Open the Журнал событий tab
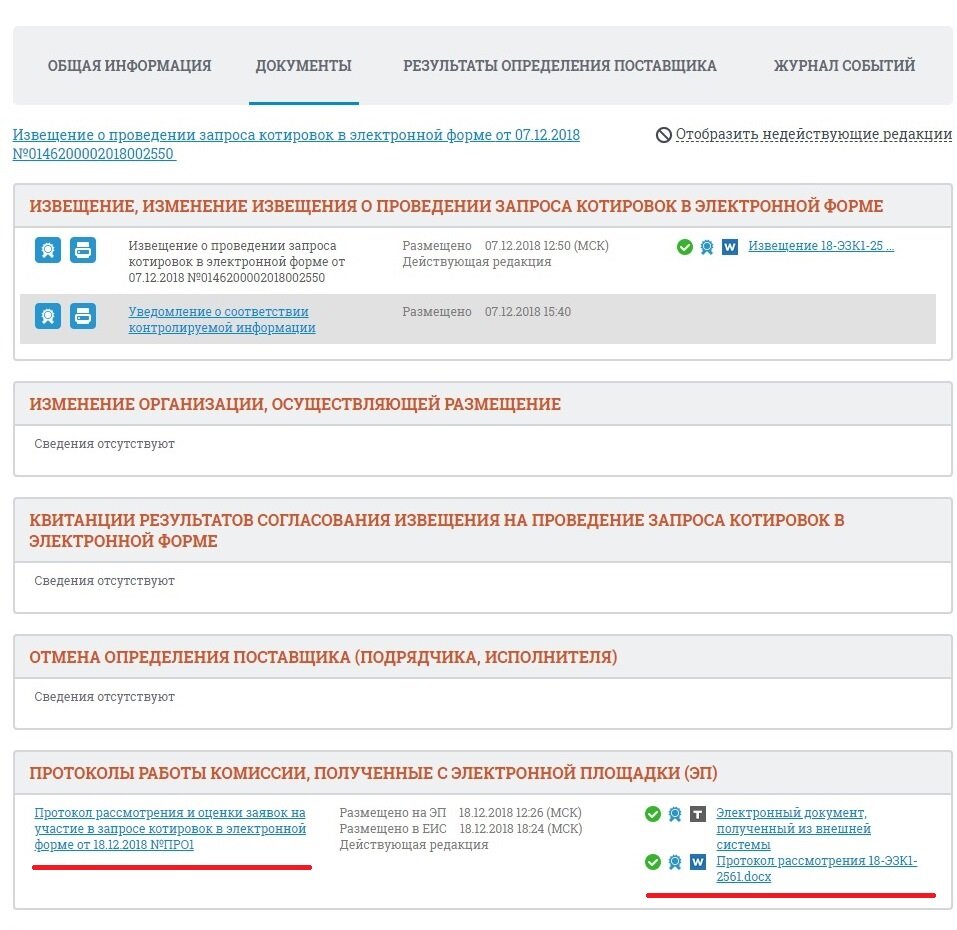 point(845,65)
